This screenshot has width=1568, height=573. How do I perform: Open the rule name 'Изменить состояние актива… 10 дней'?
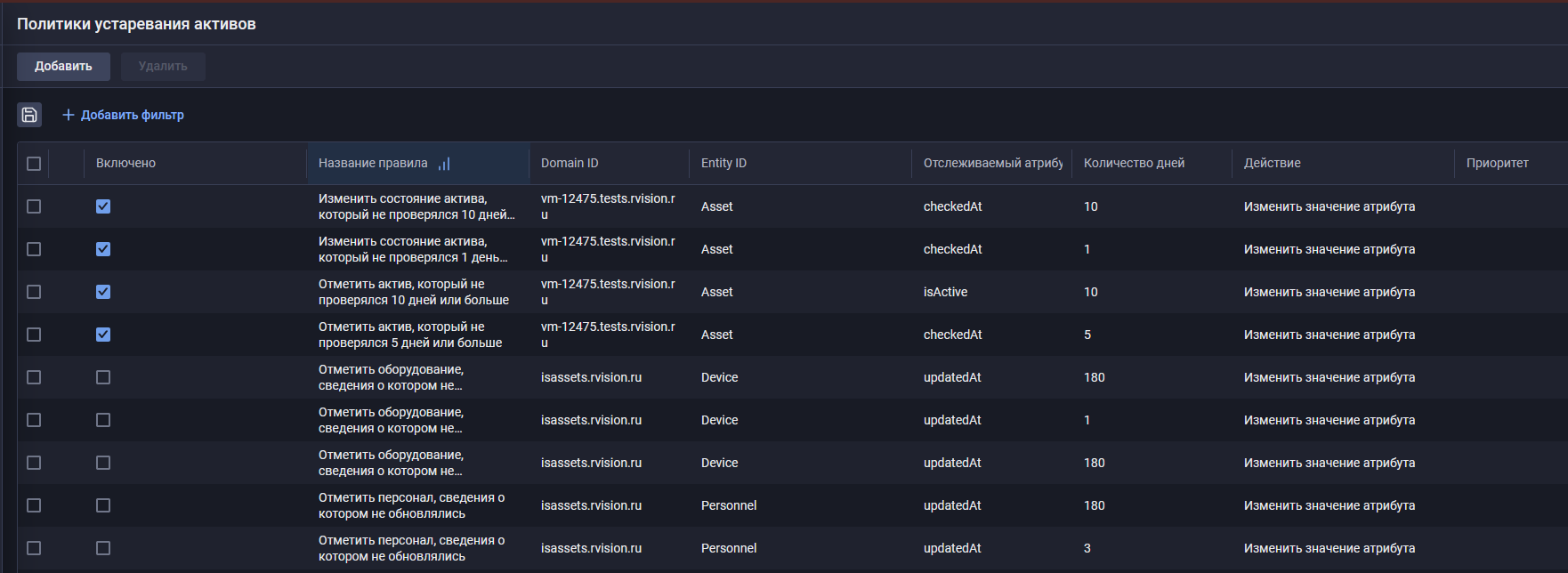[x=416, y=206]
